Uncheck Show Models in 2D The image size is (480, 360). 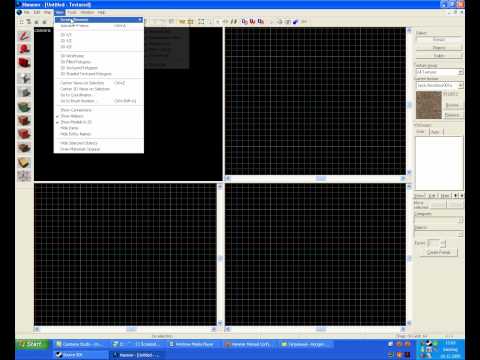[x=99, y=122]
